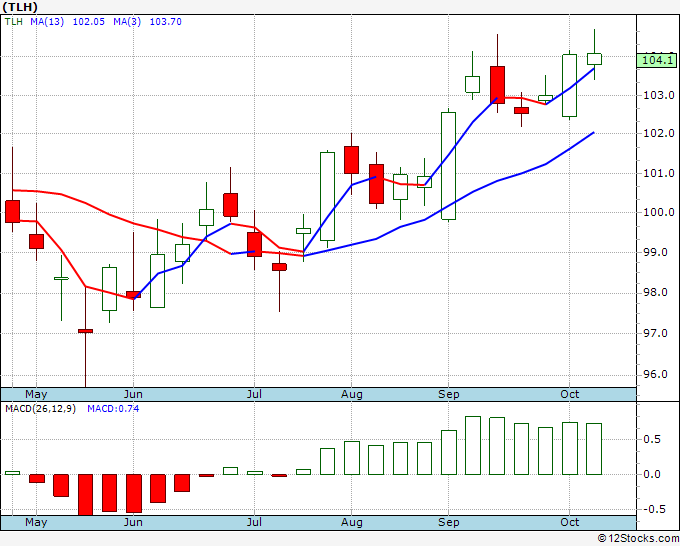Click the tallest MACD bar in September
The image size is (680, 546).
point(473,445)
